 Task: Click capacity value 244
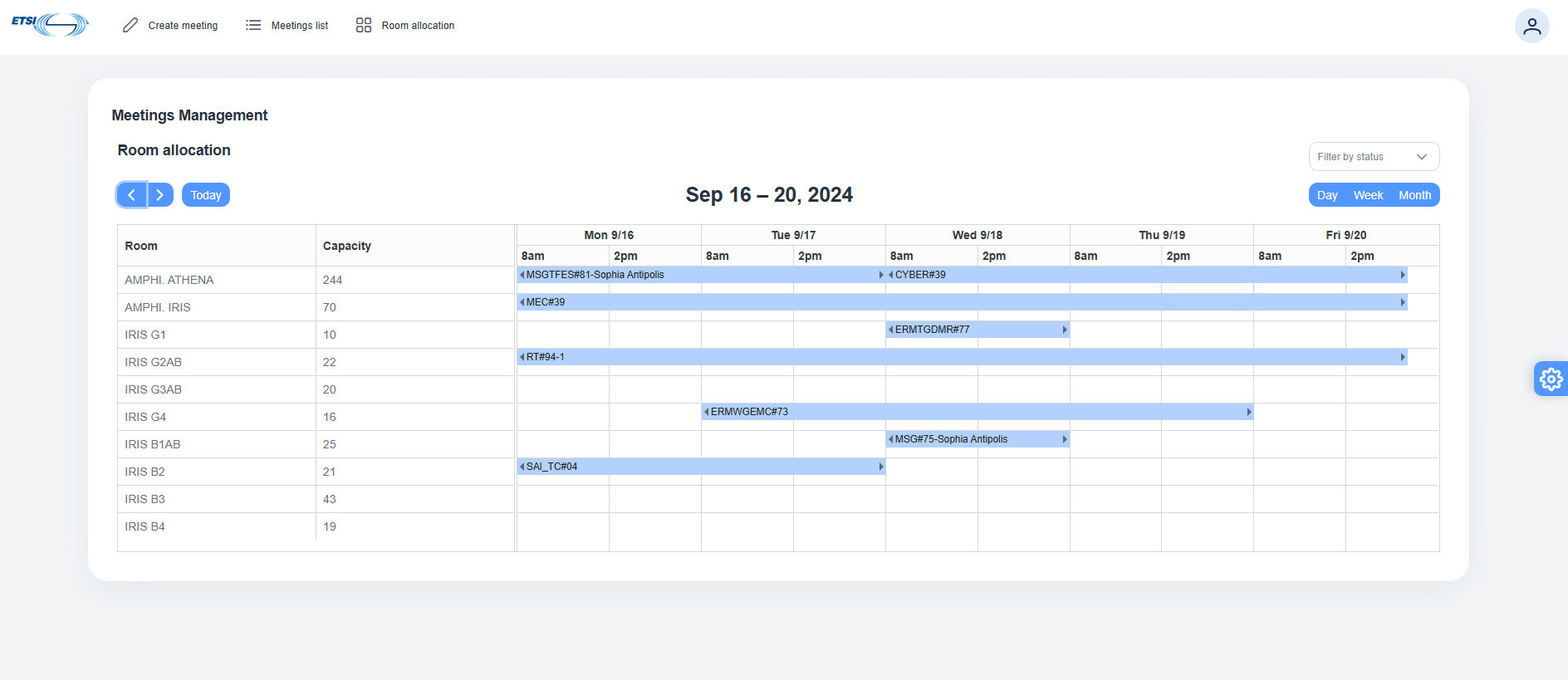[332, 280]
